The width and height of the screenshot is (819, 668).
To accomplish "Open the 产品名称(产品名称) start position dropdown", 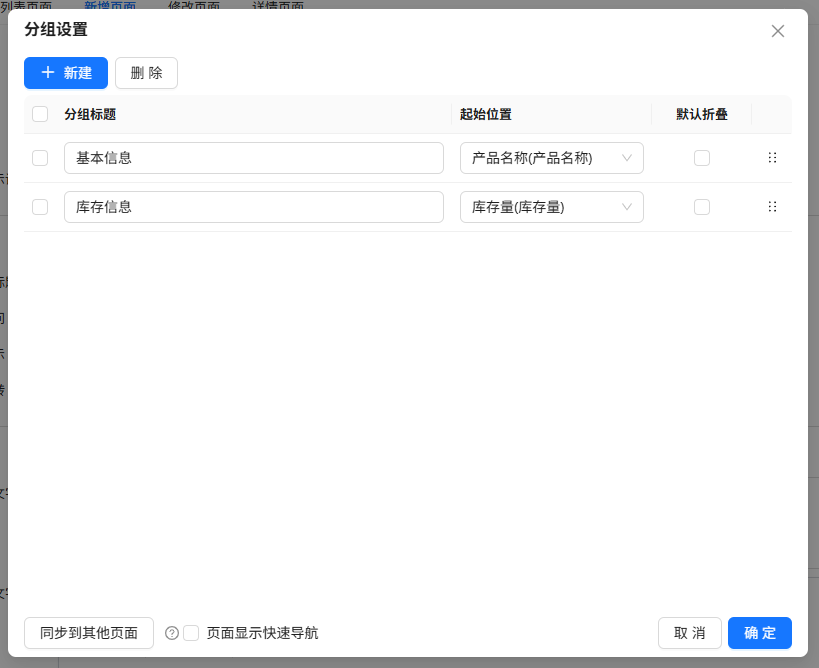I will click(552, 158).
